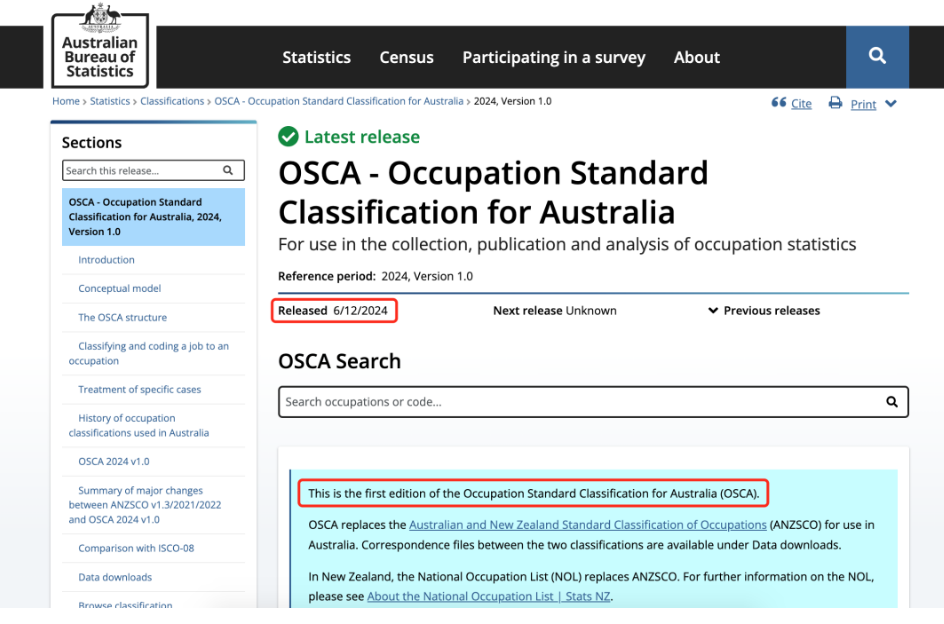Click the Sections sidebar heading
The height and width of the screenshot is (624, 944).
coord(92,143)
